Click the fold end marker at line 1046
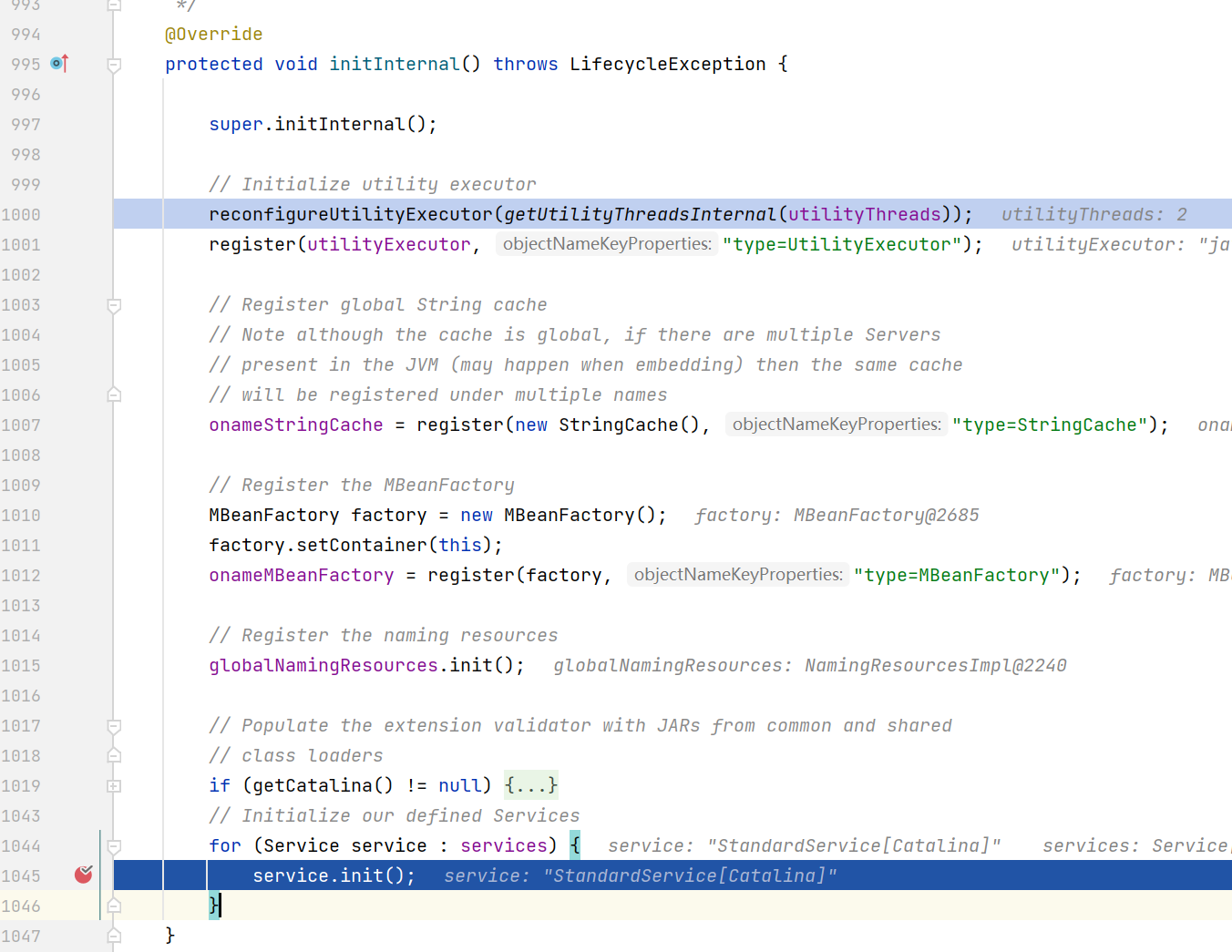 pyautogui.click(x=114, y=906)
